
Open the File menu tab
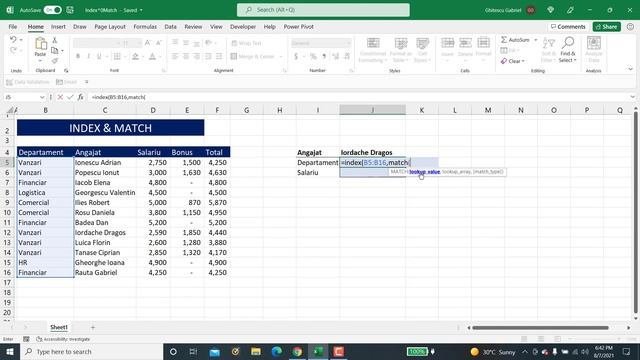13,27
